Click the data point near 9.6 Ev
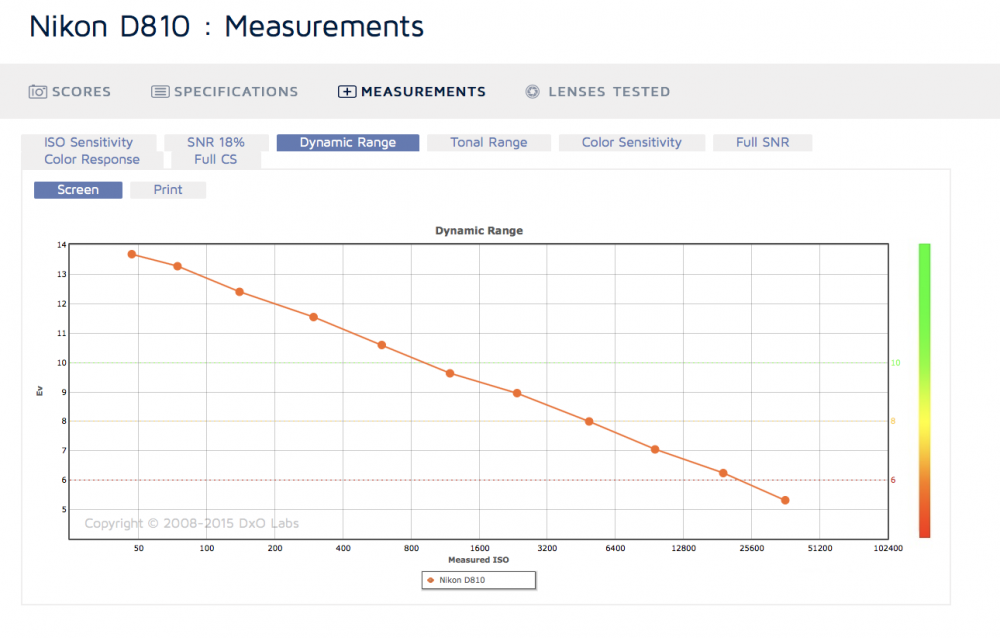This screenshot has width=1000, height=638. point(450,373)
